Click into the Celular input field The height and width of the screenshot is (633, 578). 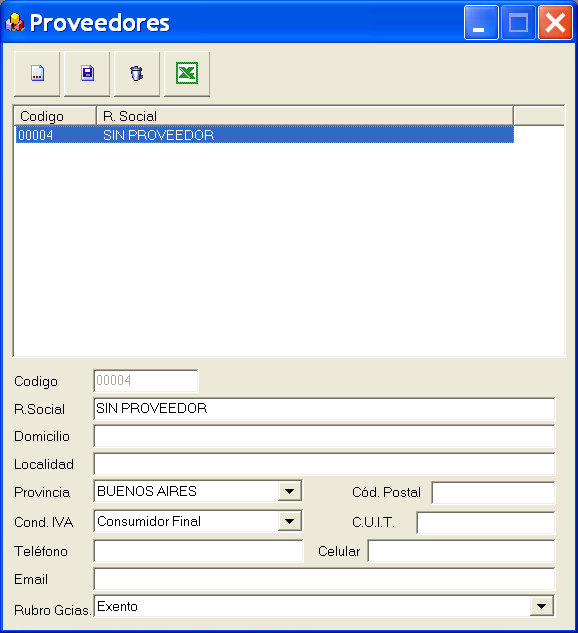[461, 551]
